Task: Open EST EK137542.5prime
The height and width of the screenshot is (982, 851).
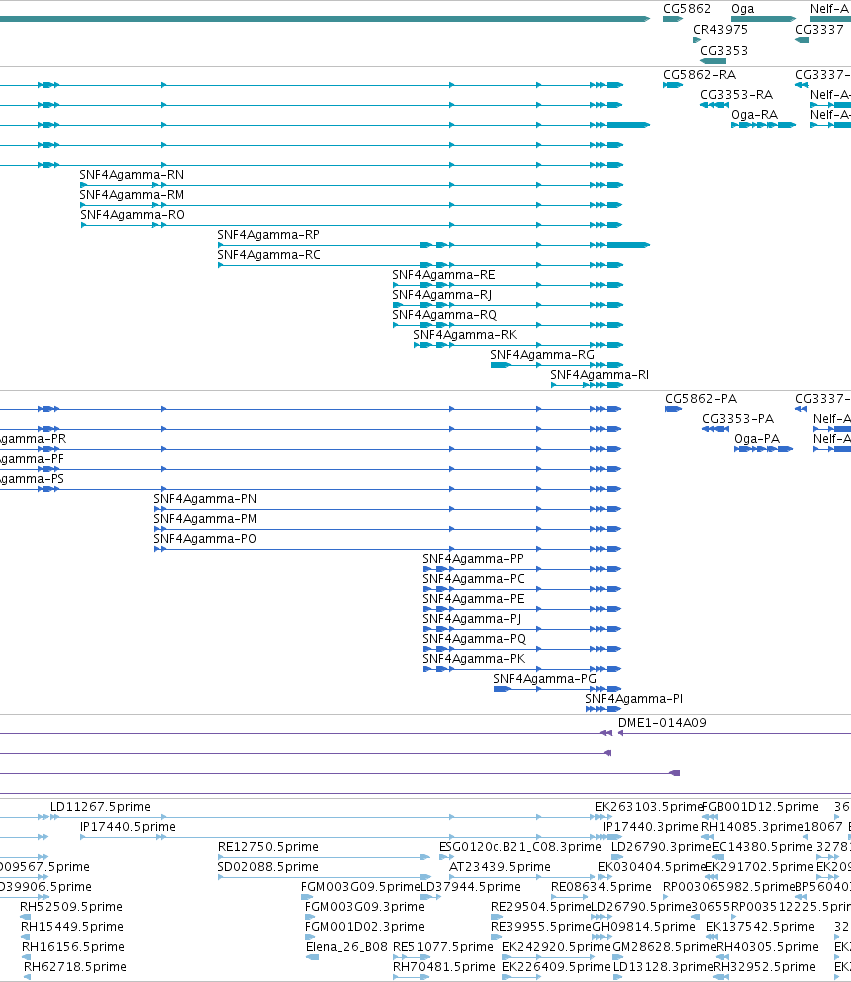Action: (760, 928)
